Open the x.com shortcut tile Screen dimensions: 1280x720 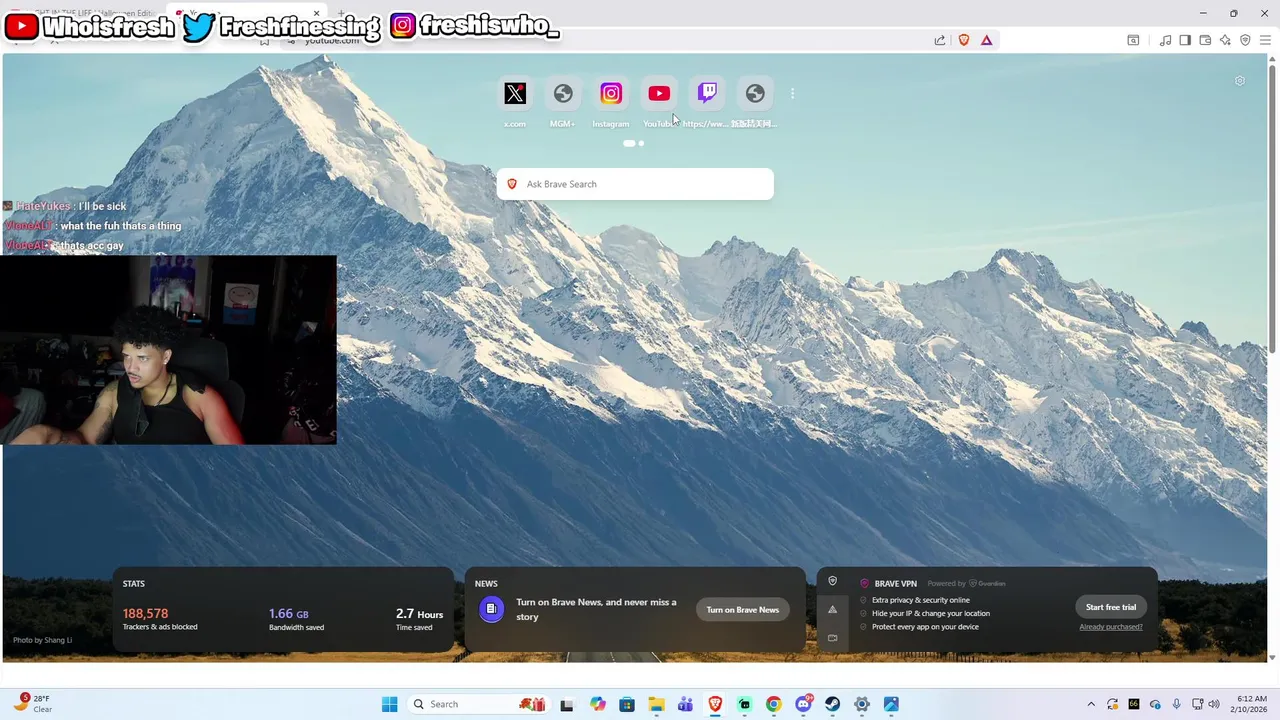(x=515, y=94)
